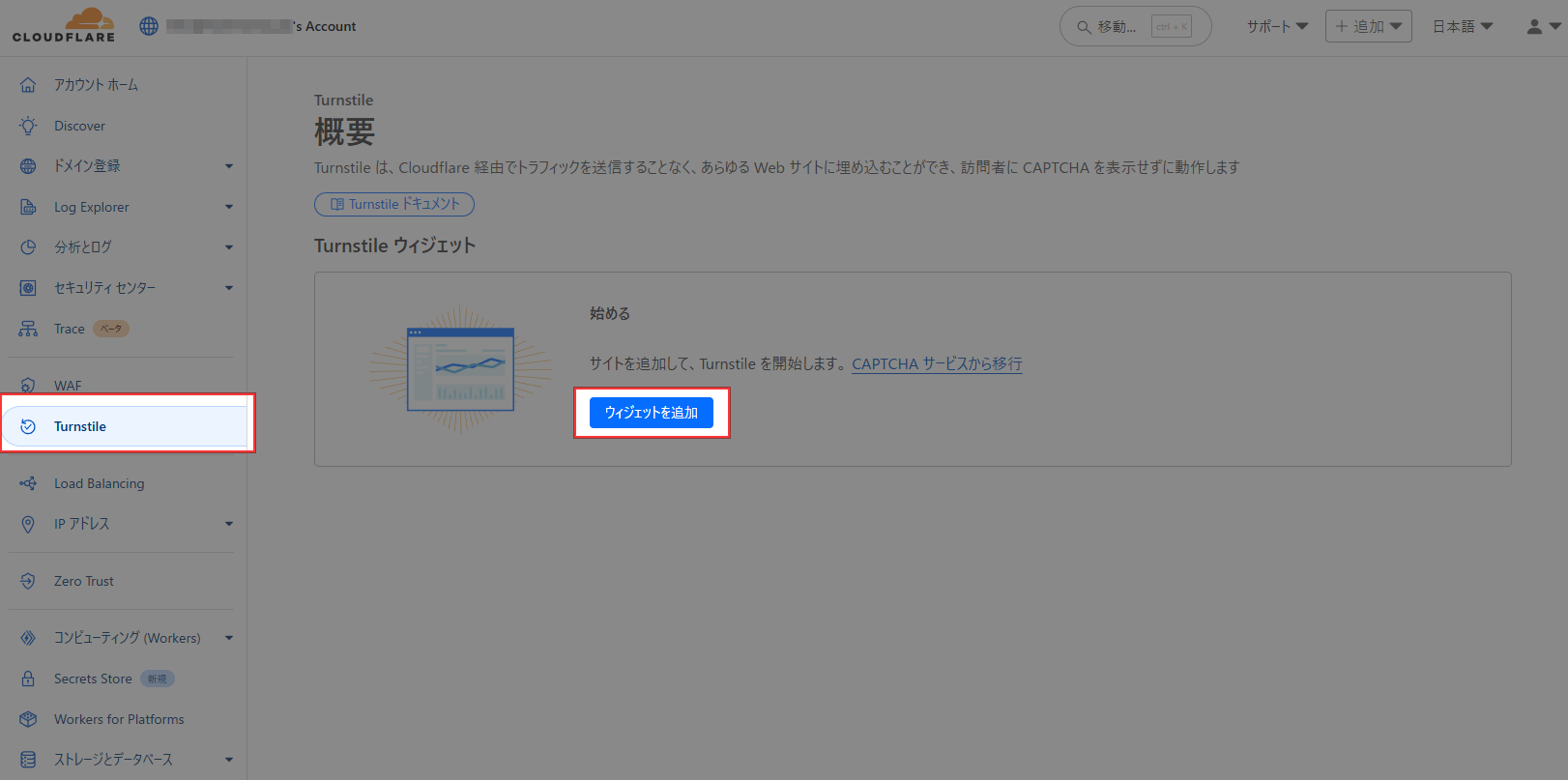Click the セキュリティ センター shield icon
The height and width of the screenshot is (780, 1568).
click(28, 288)
